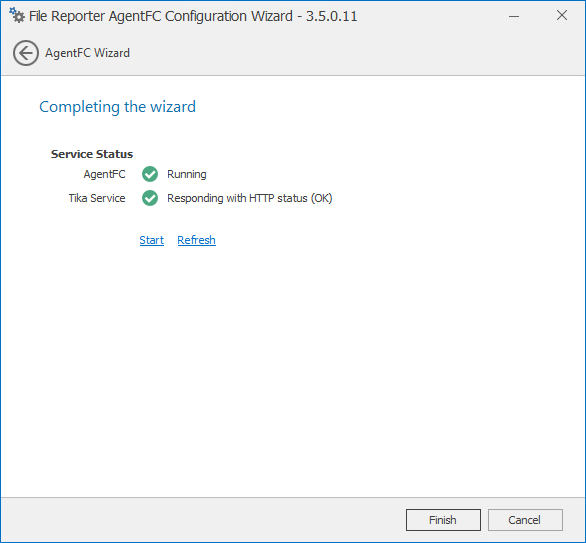This screenshot has width=586, height=543.
Task: Close the wizard window
Action: pyautogui.click(x=562, y=16)
